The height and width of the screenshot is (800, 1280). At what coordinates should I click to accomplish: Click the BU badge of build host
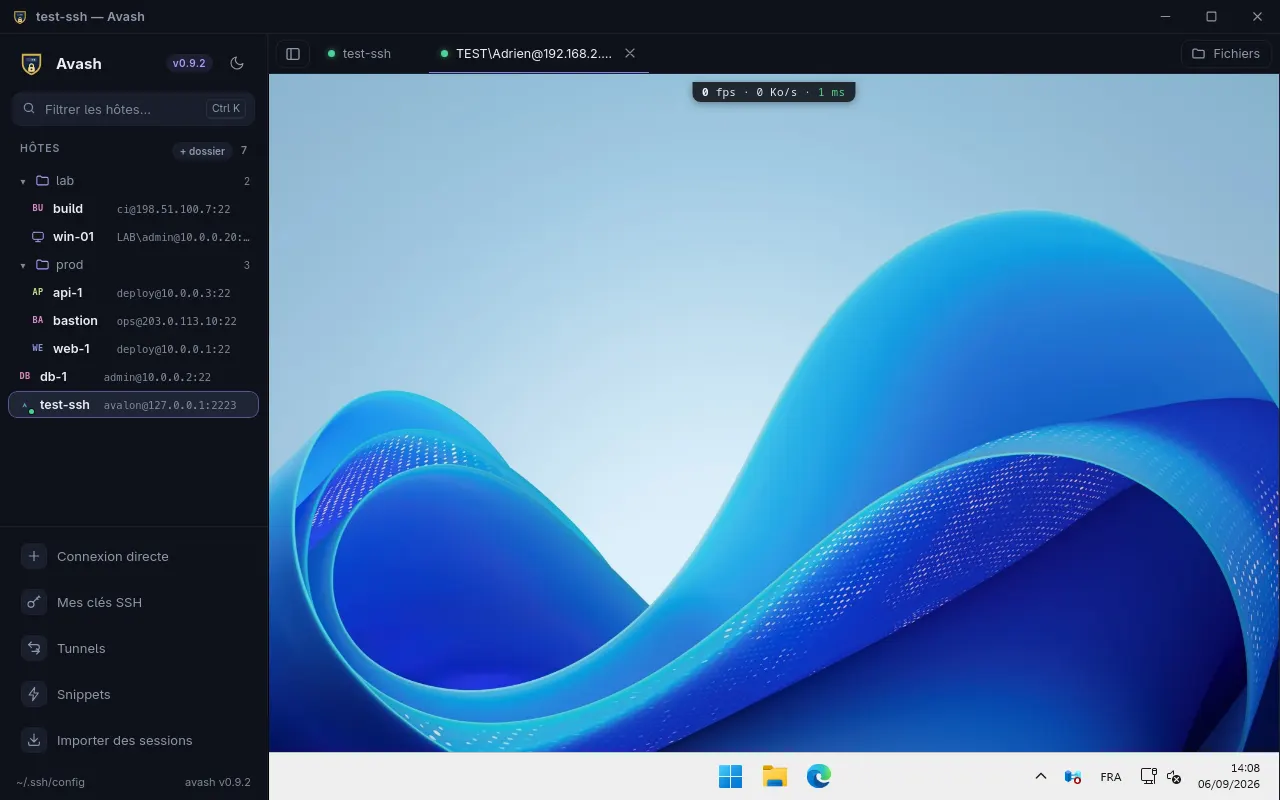[38, 209]
